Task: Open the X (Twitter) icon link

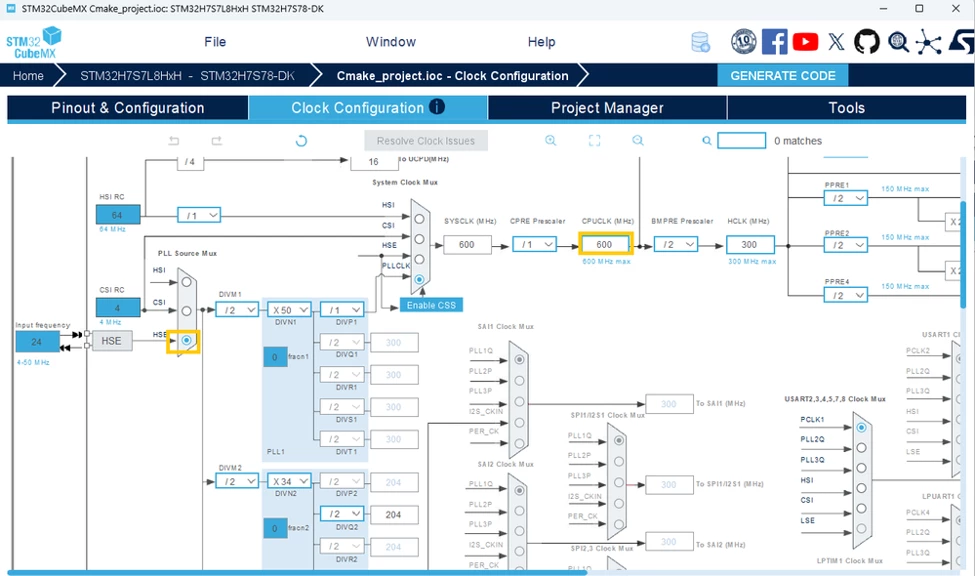Action: pos(836,42)
